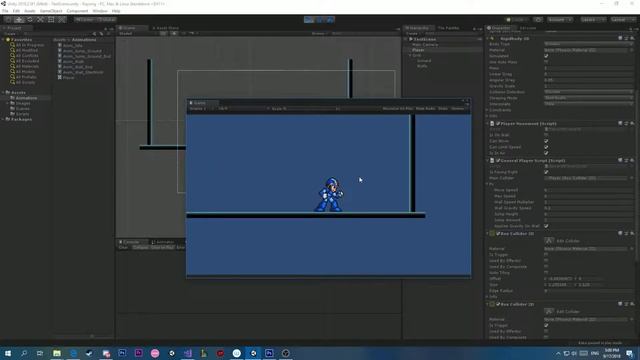This screenshot has width=640, height=360.
Task: Open Rigidbody 2D preset settings icon
Action: pyautogui.click(x=626, y=38)
